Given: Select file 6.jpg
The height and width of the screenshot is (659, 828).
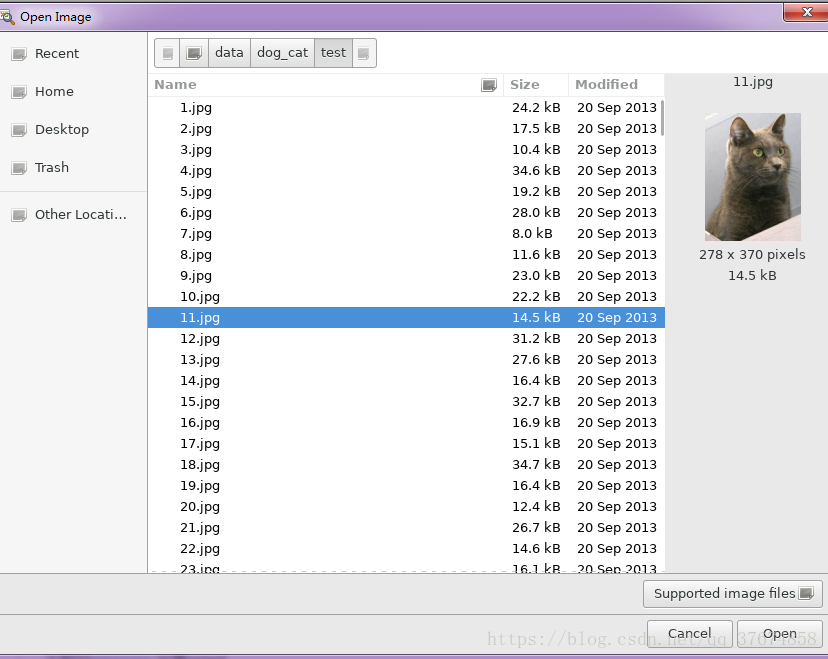Looking at the screenshot, I should pos(406,213).
